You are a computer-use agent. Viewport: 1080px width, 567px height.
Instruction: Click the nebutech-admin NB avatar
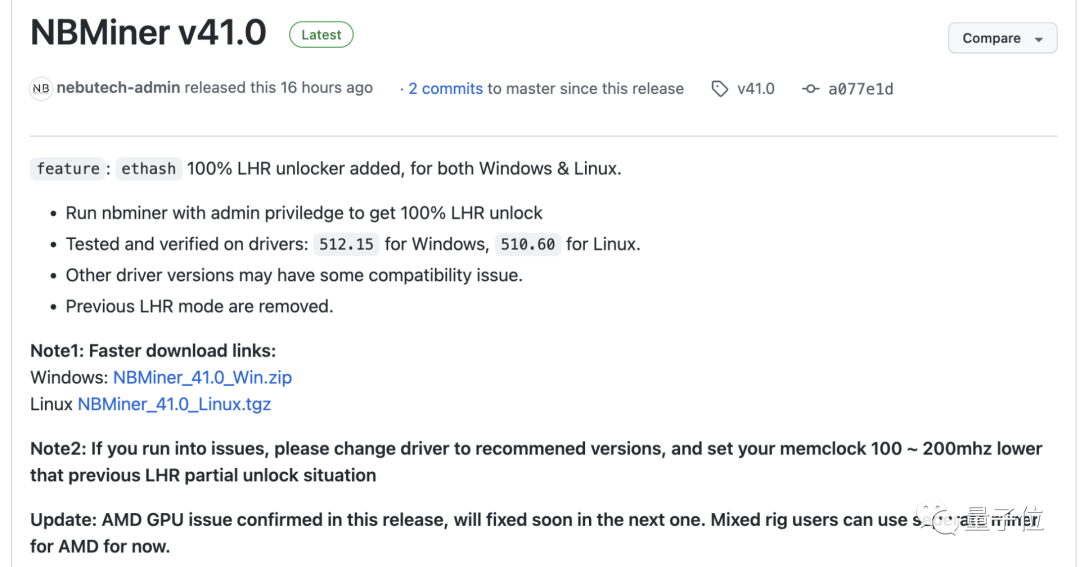41,88
